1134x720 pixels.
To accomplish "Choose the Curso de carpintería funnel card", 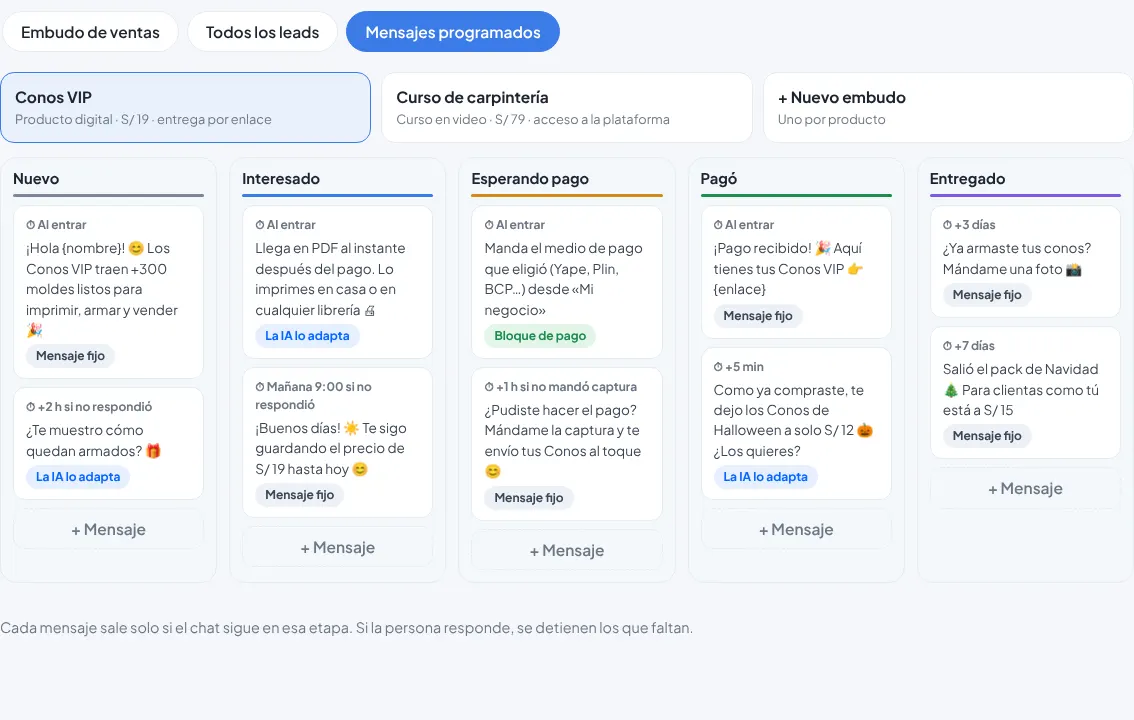I will point(567,108).
